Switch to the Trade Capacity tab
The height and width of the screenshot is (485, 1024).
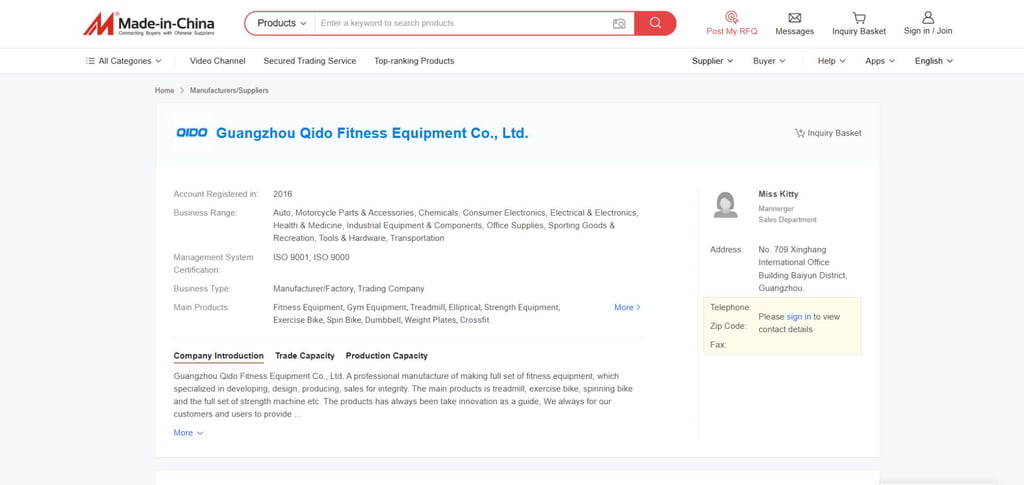305,356
